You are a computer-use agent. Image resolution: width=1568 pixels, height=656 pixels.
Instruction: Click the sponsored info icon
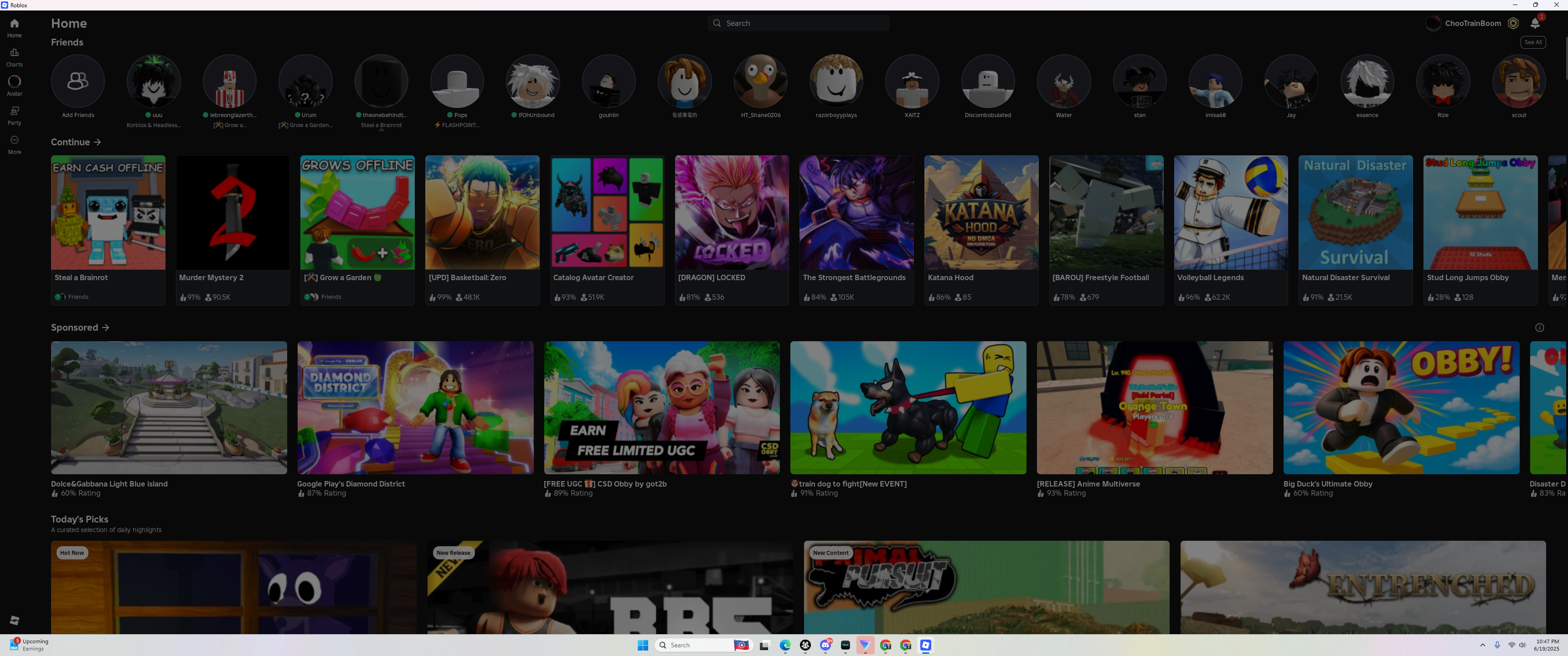tap(1539, 328)
